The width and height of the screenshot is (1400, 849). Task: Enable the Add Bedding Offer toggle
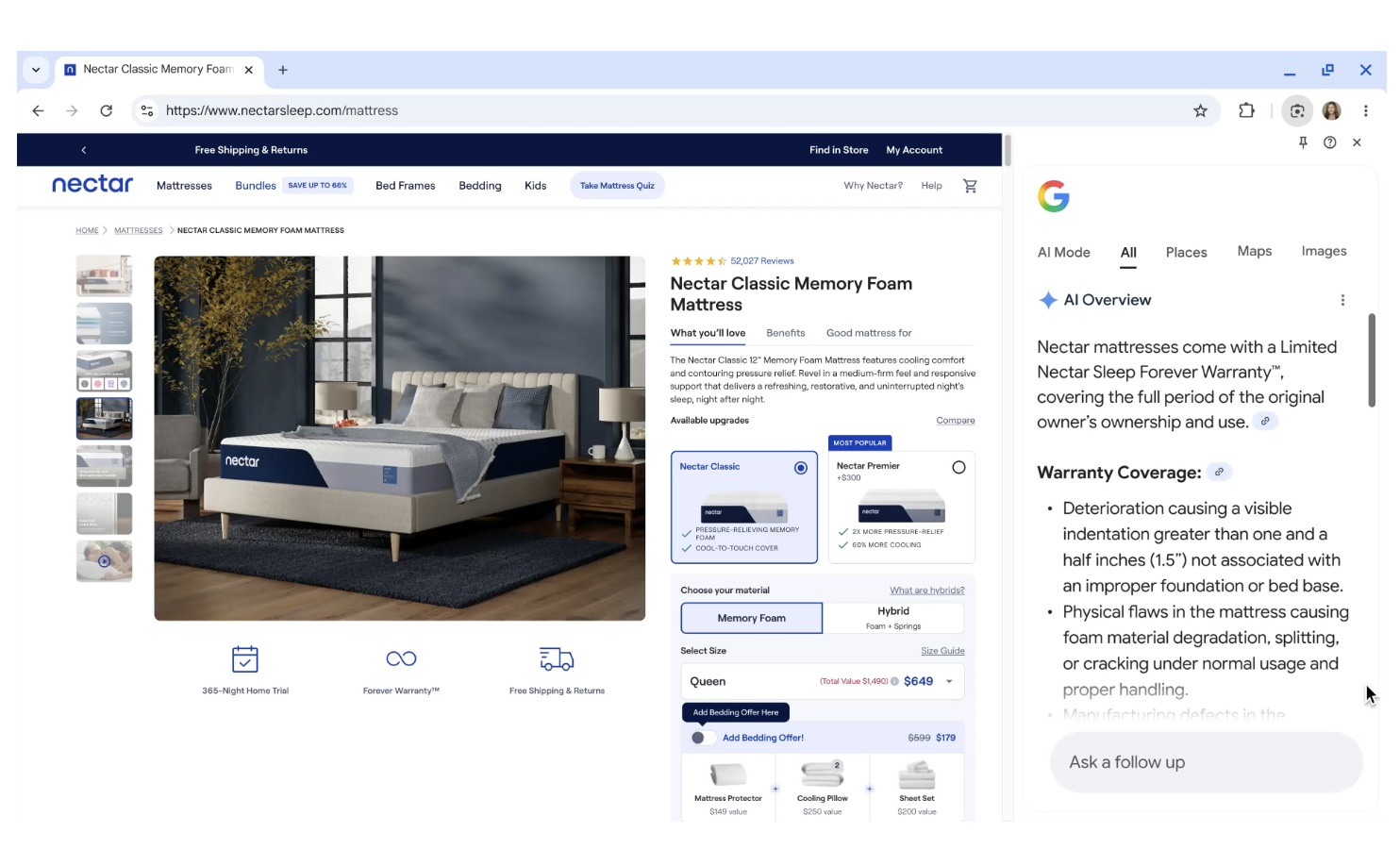click(702, 738)
